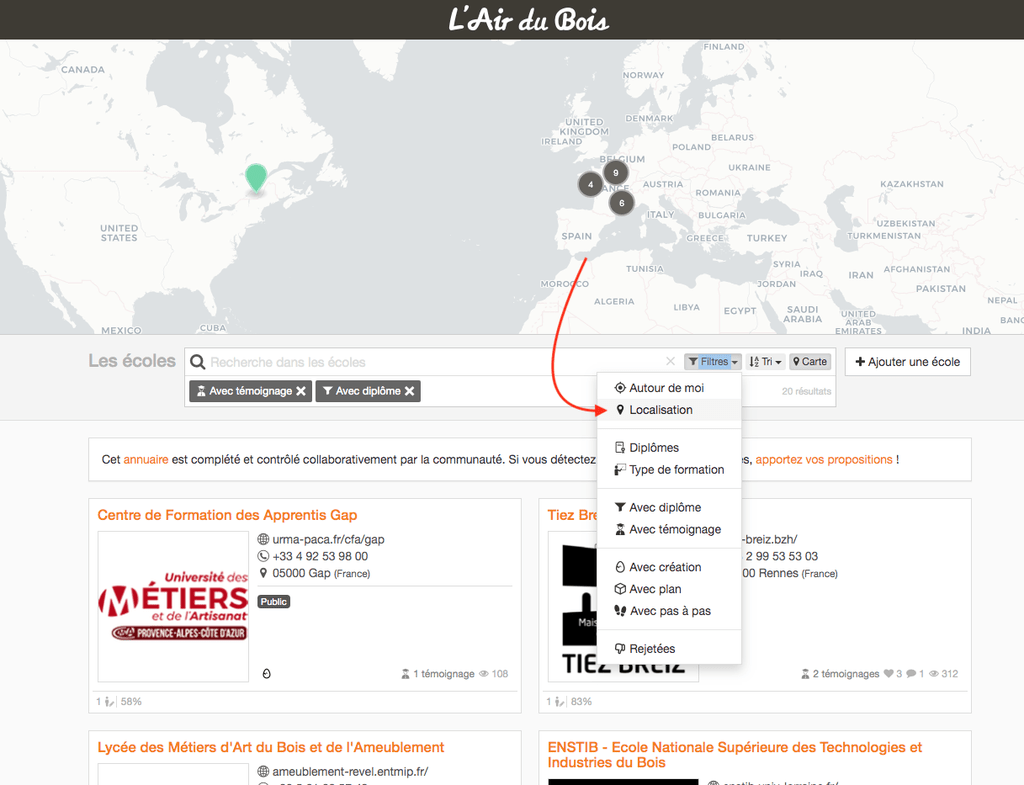Image resolution: width=1024 pixels, height=785 pixels.
Task: Open the map cluster marked 4
Action: coord(590,184)
